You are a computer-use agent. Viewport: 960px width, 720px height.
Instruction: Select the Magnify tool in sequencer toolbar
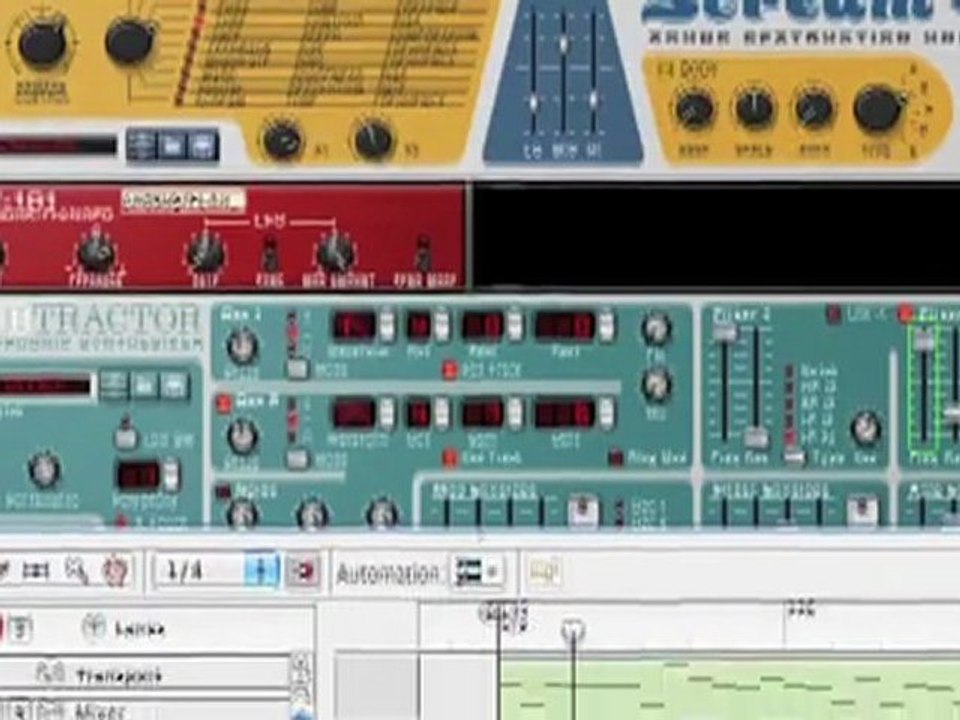(76, 571)
